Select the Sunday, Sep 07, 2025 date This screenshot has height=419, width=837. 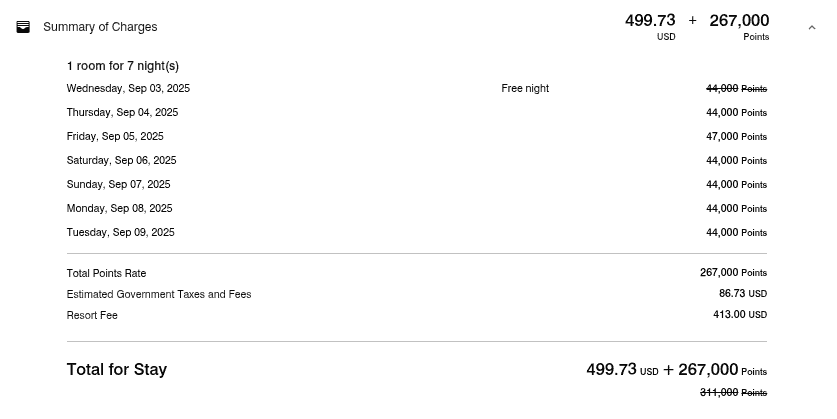click(x=119, y=185)
